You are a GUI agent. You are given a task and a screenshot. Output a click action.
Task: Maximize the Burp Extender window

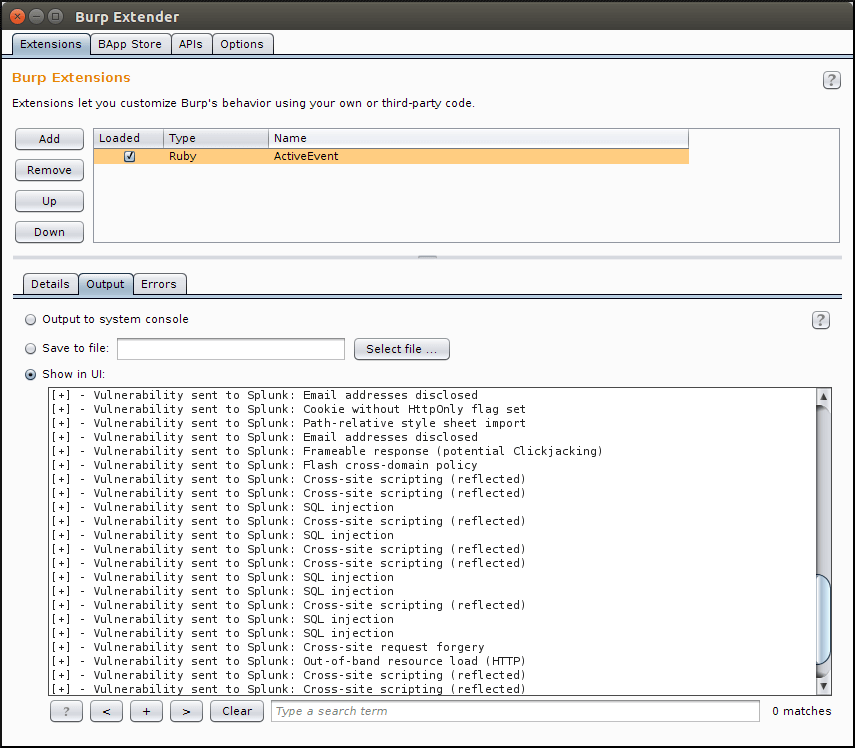(55, 16)
